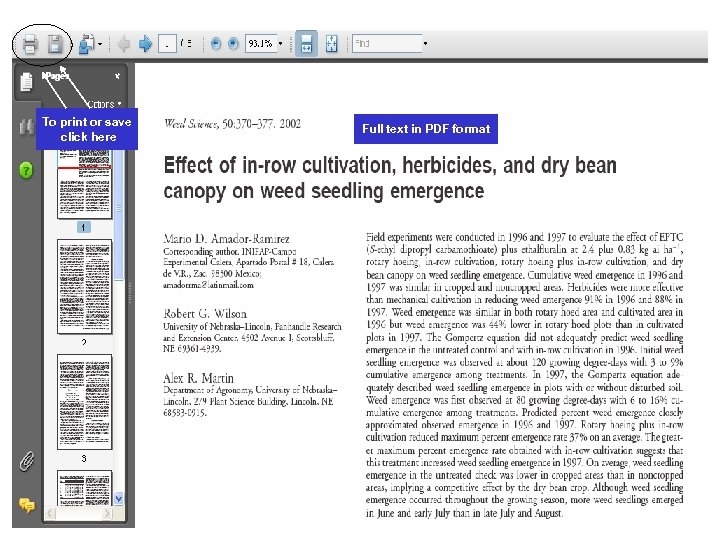The width and height of the screenshot is (720, 540).
Task: Select the Pages panel icon
Action: point(27,82)
